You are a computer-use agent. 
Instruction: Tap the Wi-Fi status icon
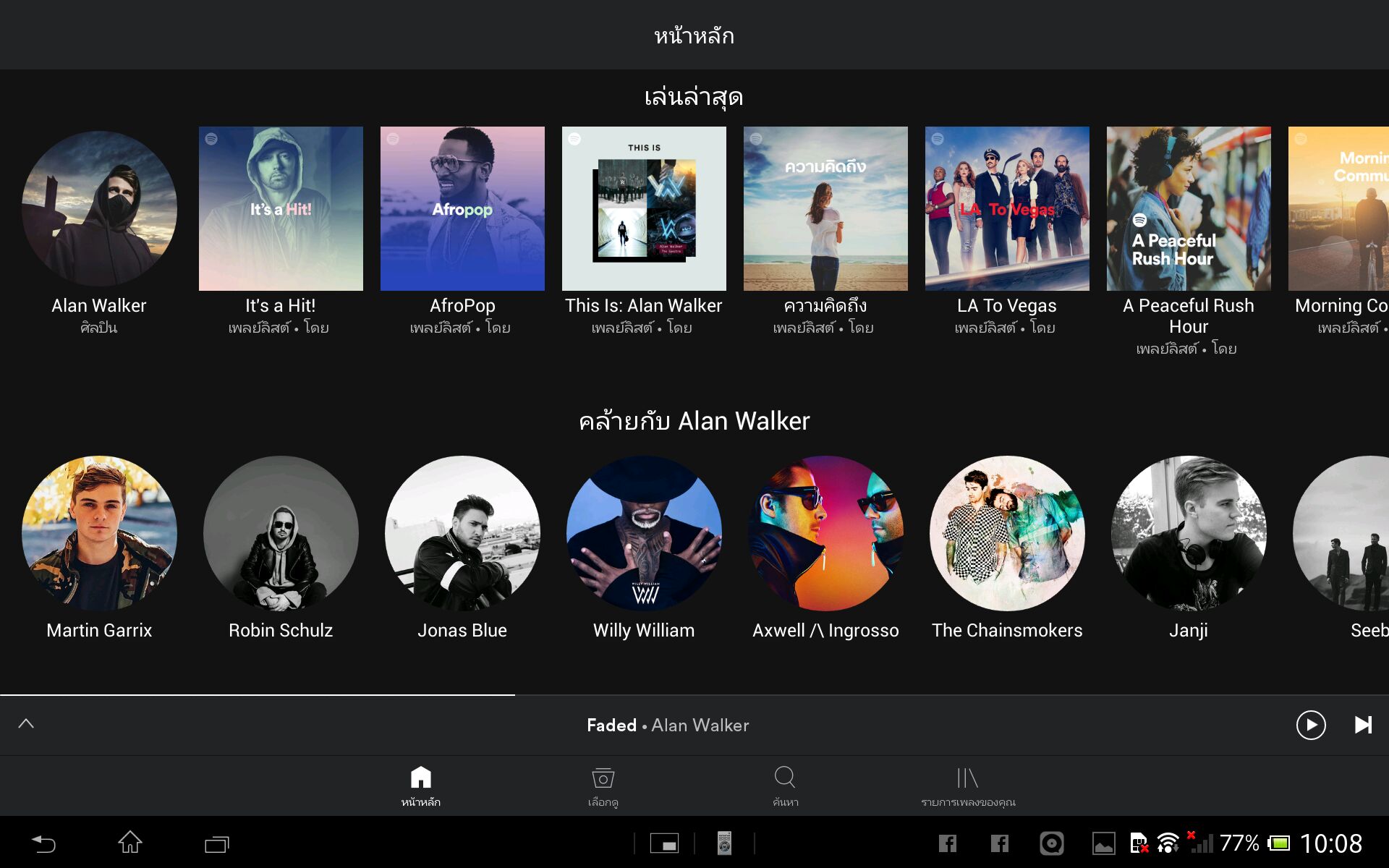click(x=1168, y=843)
